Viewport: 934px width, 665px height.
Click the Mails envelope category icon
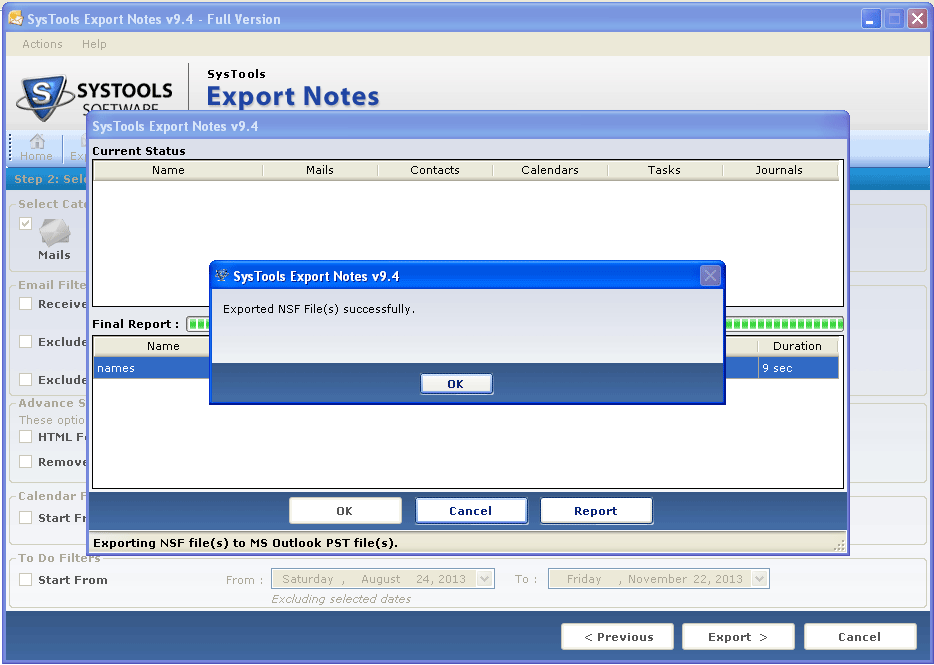[55, 232]
